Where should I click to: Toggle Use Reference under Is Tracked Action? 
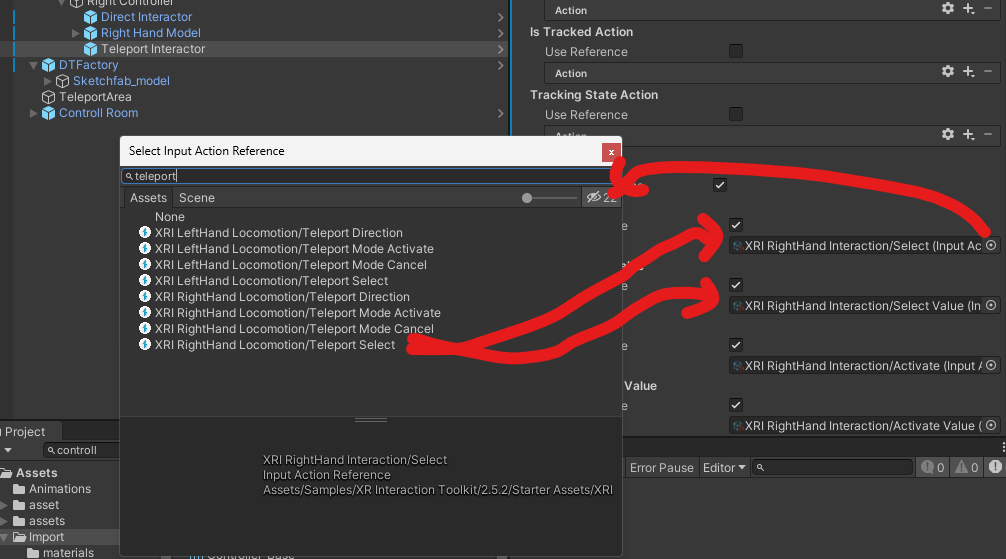pyautogui.click(x=736, y=51)
